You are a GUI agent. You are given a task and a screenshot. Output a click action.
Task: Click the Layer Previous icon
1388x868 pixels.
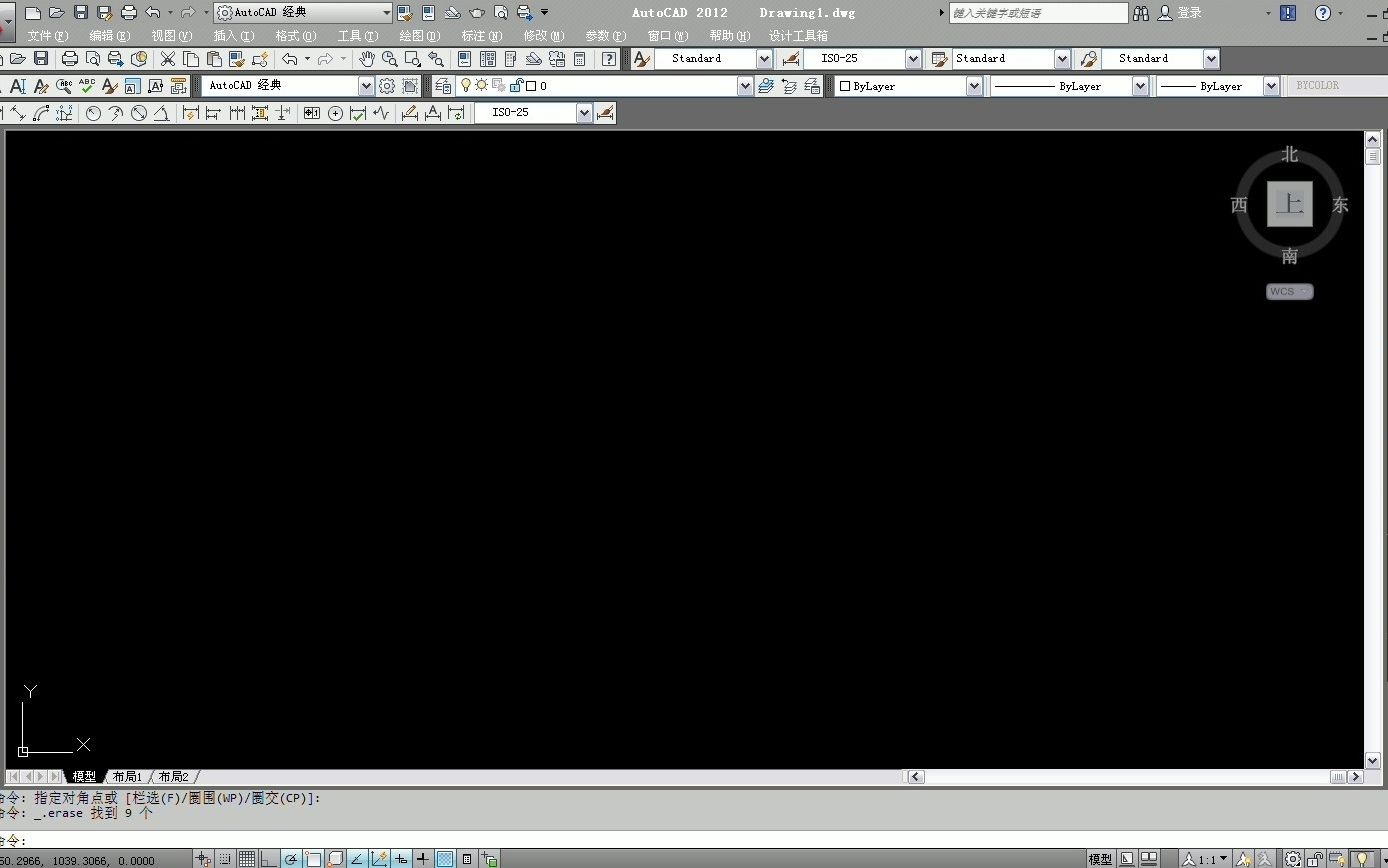(x=788, y=86)
